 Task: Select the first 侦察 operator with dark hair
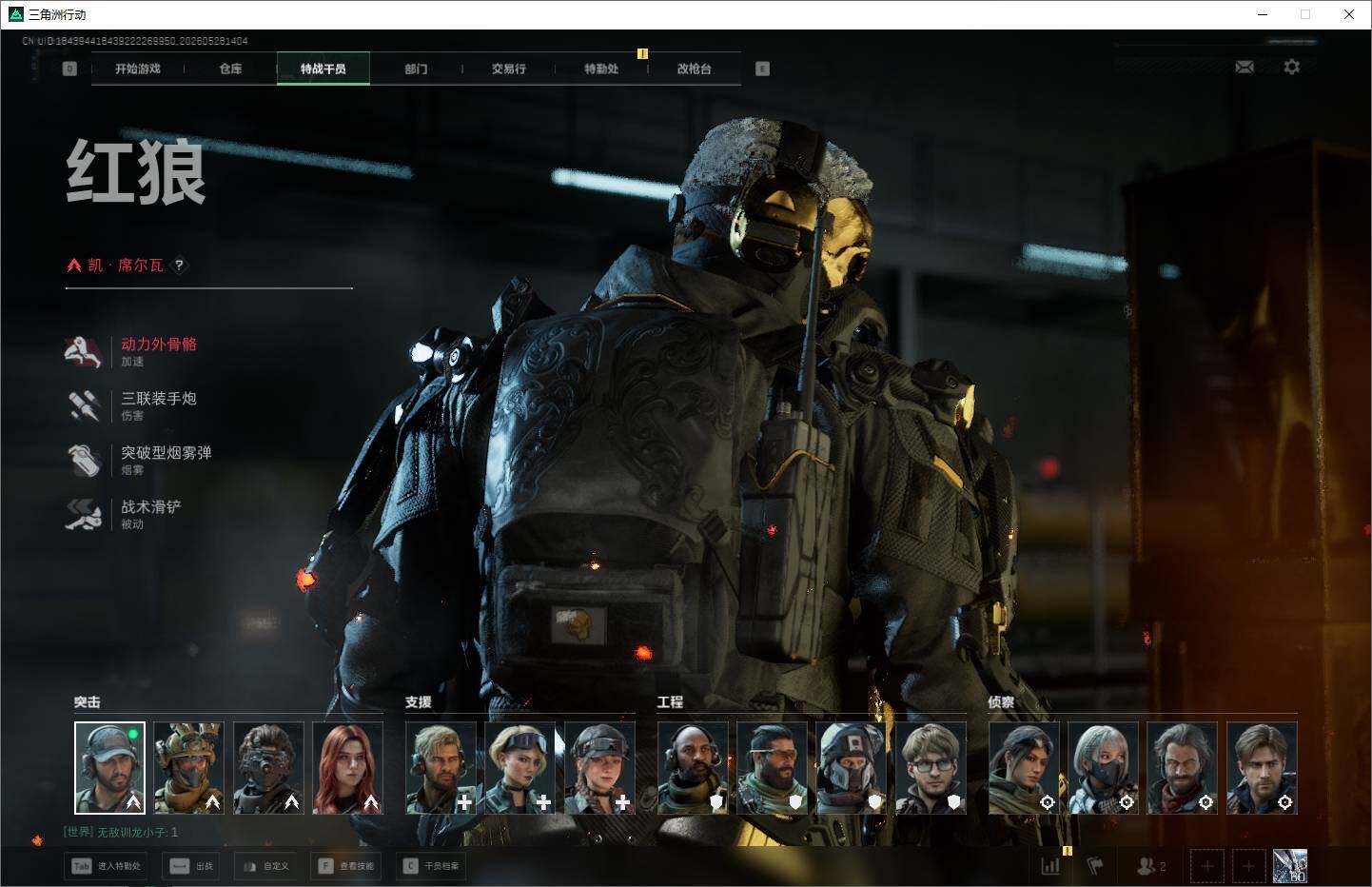coord(1024,768)
